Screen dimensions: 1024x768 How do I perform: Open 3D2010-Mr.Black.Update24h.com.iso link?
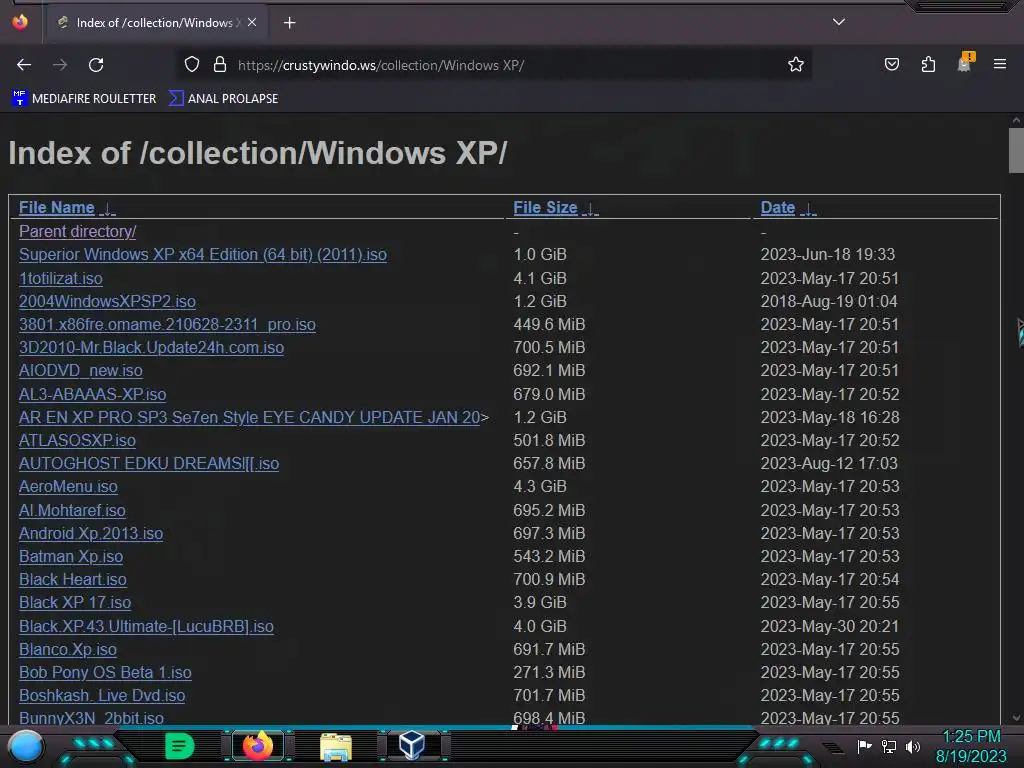(x=152, y=347)
